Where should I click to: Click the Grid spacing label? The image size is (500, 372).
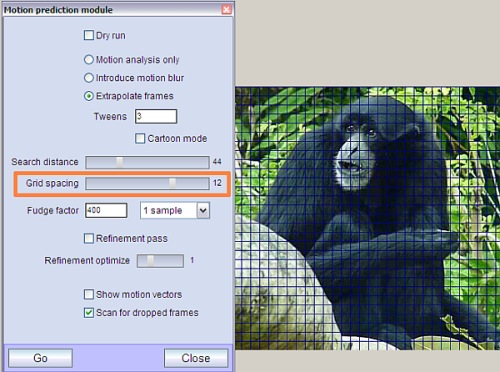point(52,183)
